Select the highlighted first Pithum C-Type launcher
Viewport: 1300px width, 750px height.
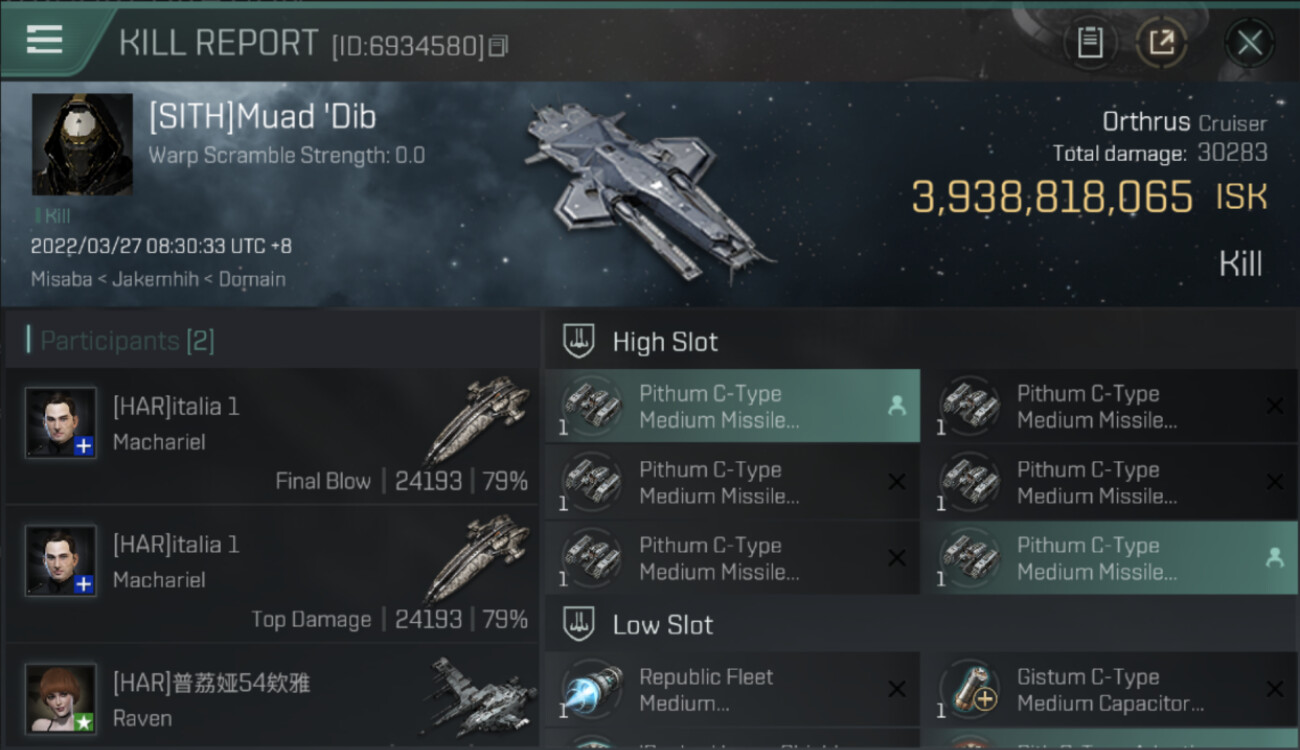click(732, 406)
